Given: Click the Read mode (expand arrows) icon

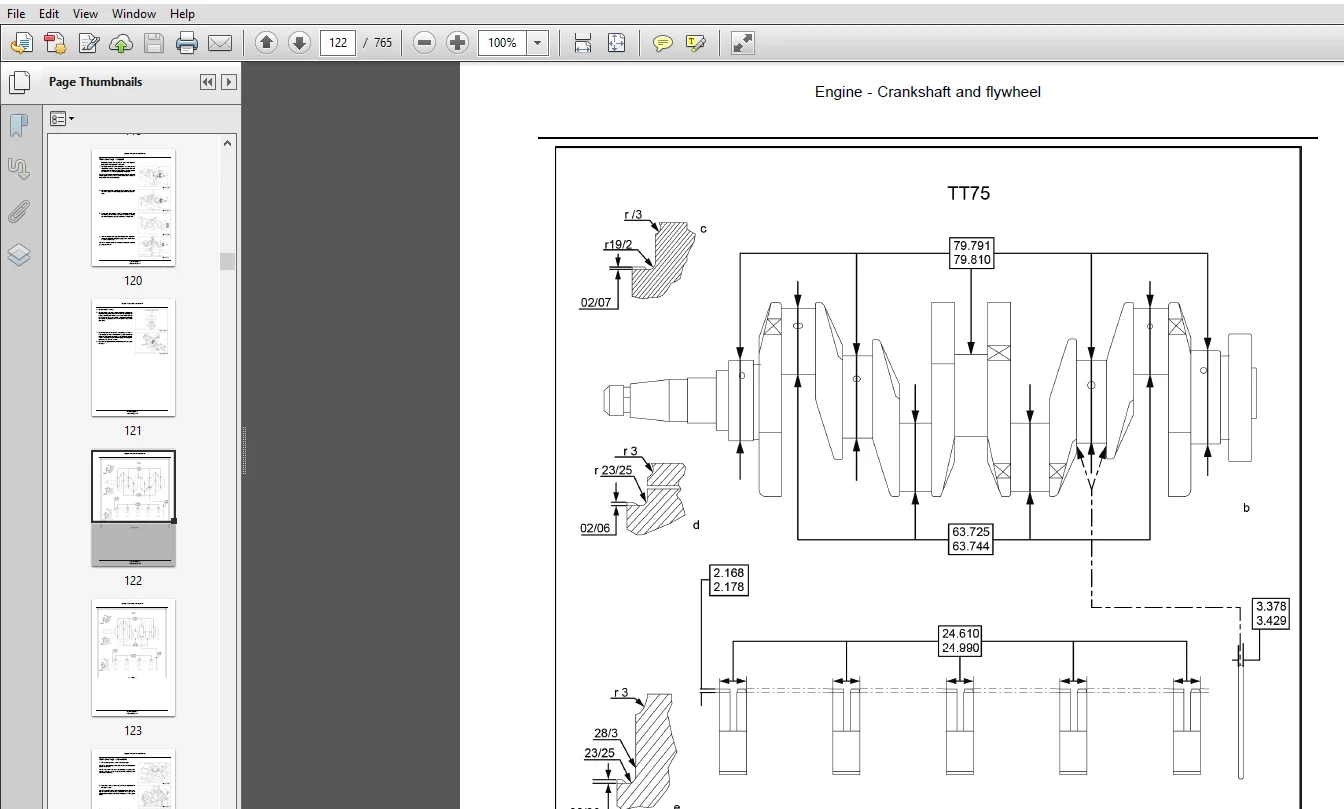Looking at the screenshot, I should pyautogui.click(x=742, y=43).
